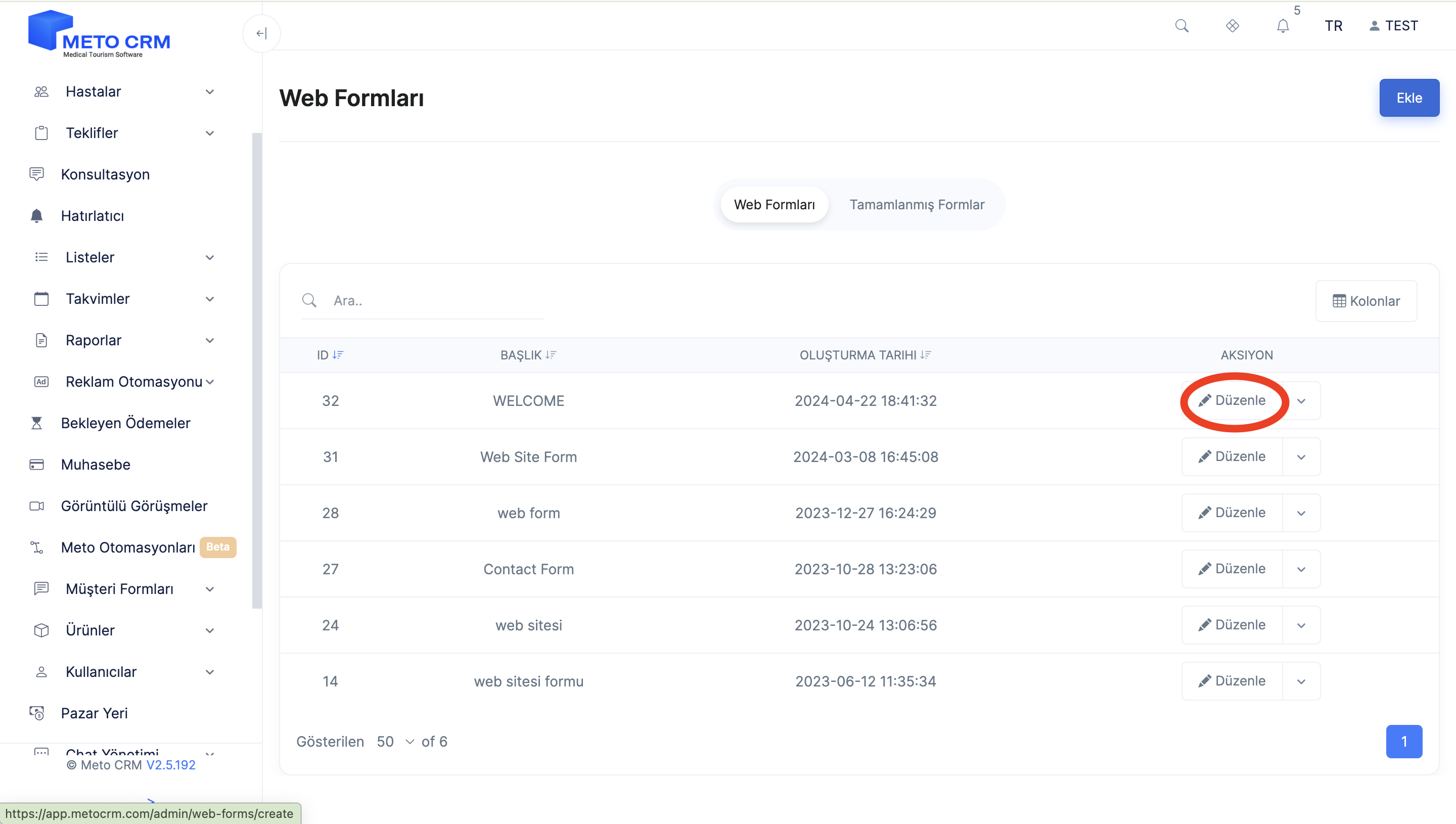Open Hatırlatıcı reminder bell in sidebar
Image resolution: width=1456 pixels, height=824 pixels.
click(x=92, y=216)
